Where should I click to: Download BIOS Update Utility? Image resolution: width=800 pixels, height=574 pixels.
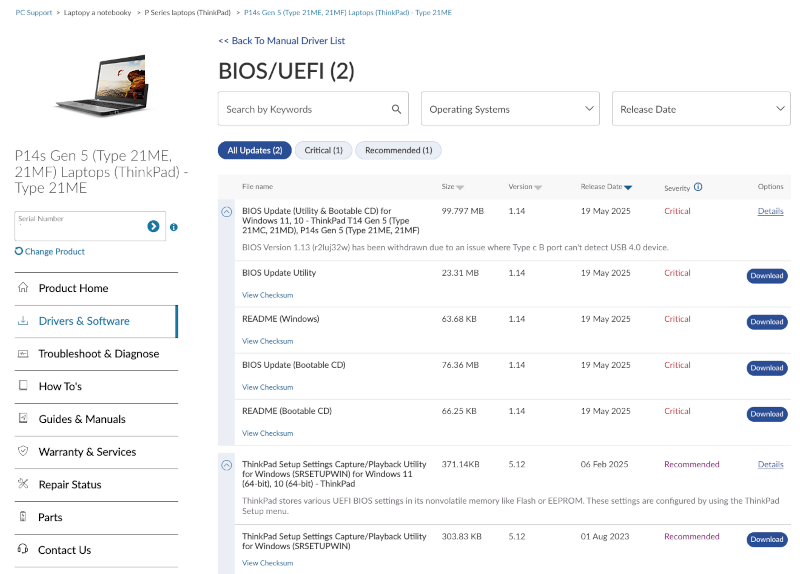click(x=767, y=276)
